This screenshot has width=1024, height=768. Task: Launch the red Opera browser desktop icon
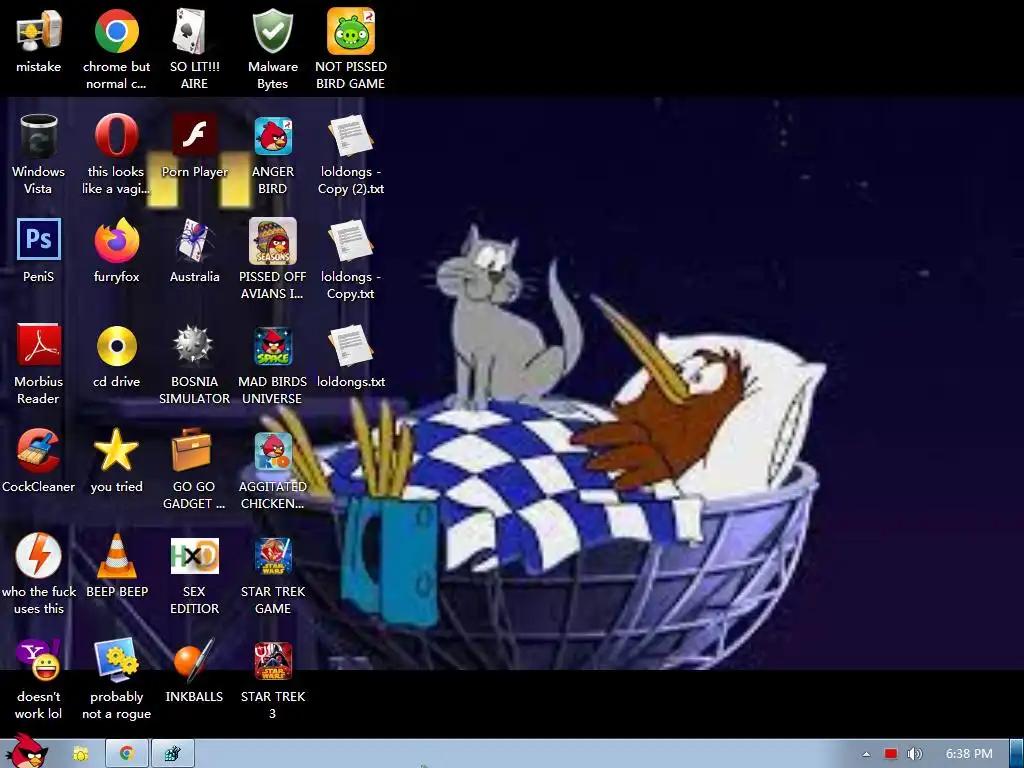[x=116, y=136]
